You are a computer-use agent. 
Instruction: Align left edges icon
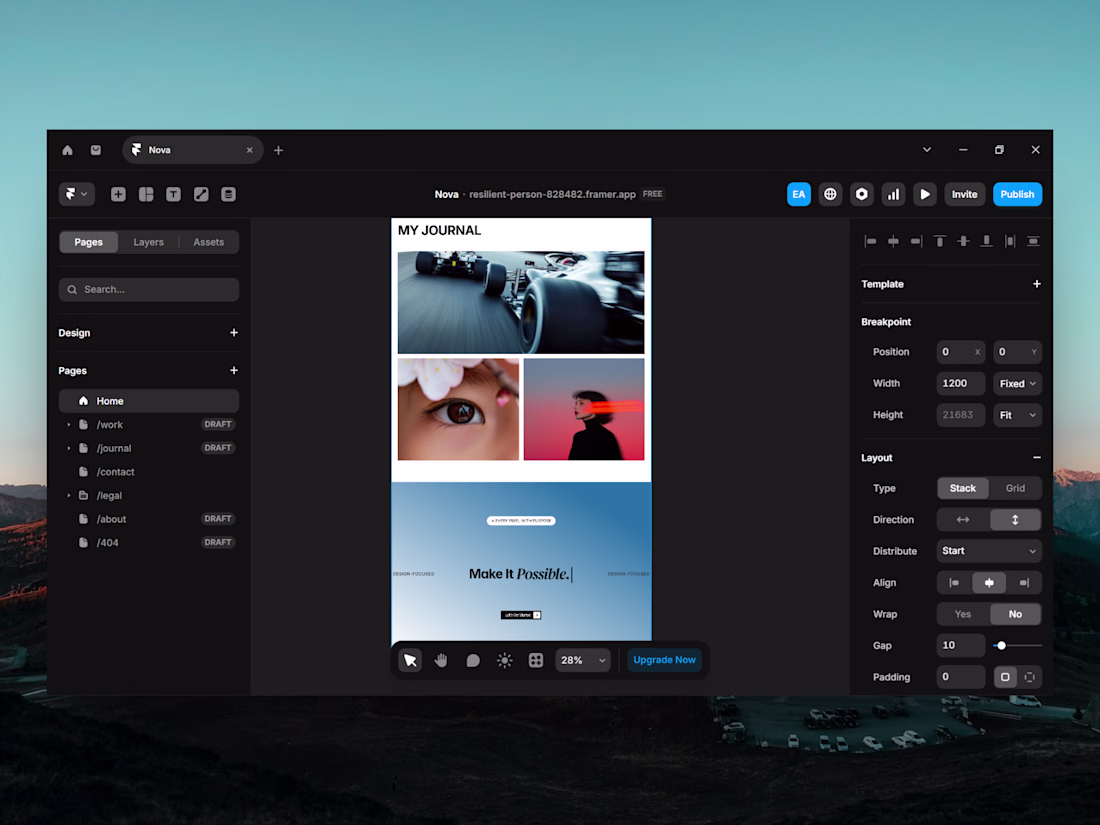click(x=870, y=241)
